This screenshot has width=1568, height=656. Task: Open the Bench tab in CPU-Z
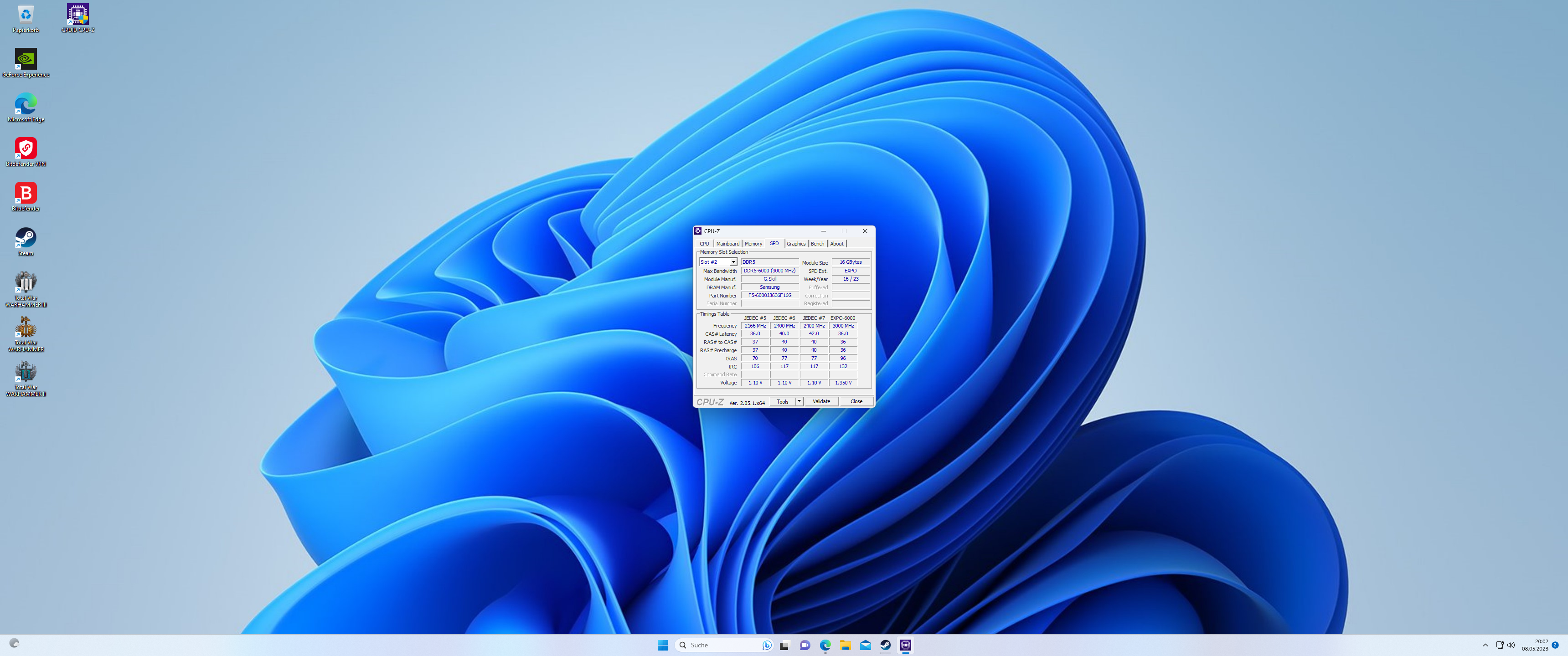click(x=817, y=243)
